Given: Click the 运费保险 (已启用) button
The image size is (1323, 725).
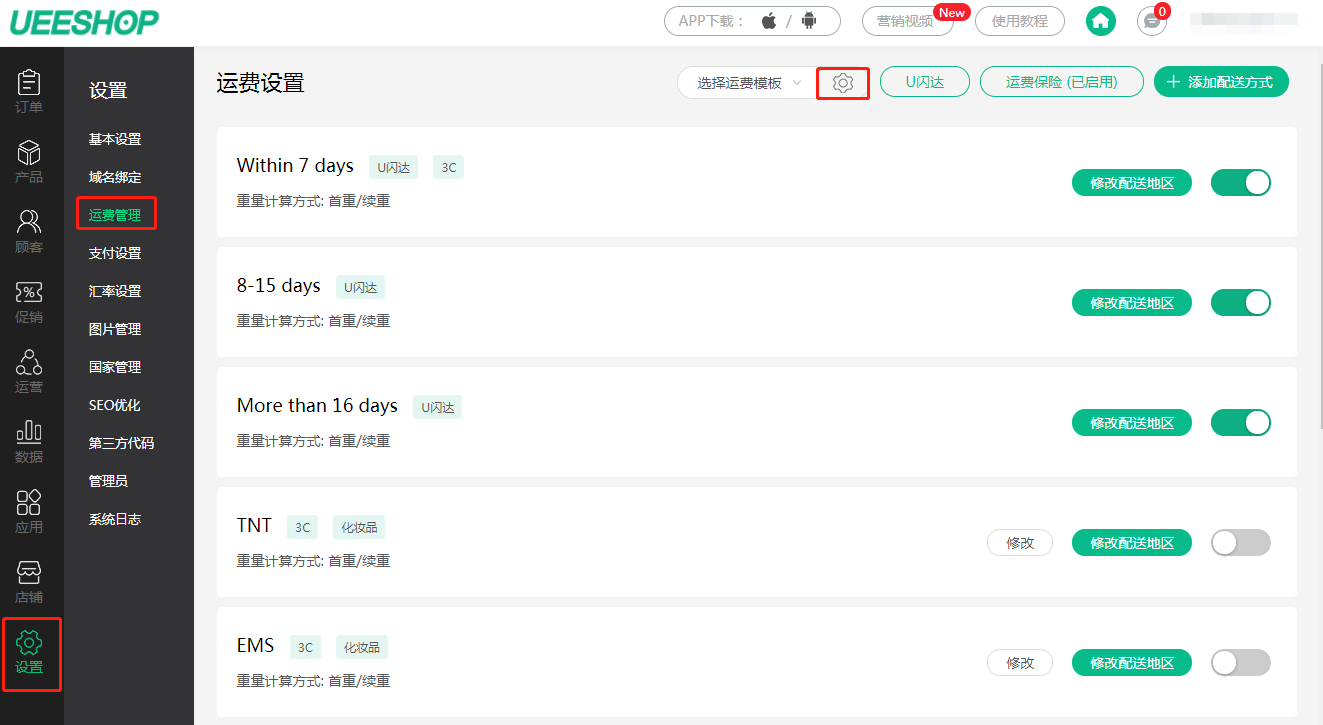Looking at the screenshot, I should point(1062,82).
